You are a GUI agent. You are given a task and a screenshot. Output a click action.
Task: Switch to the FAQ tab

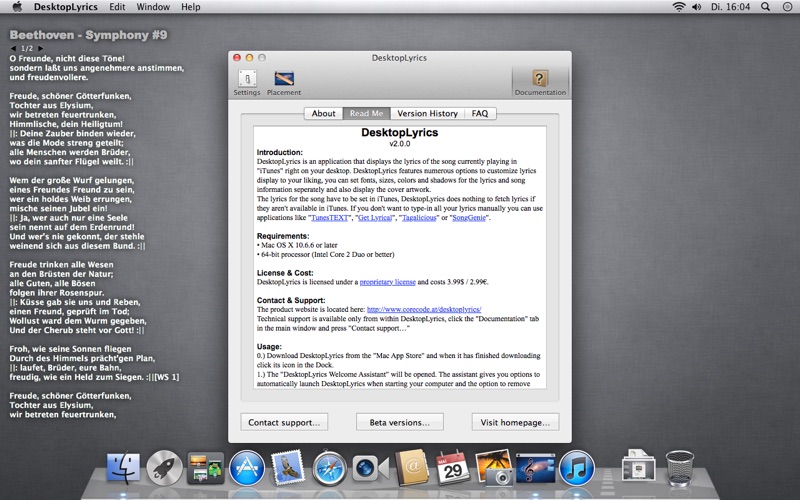click(x=480, y=113)
